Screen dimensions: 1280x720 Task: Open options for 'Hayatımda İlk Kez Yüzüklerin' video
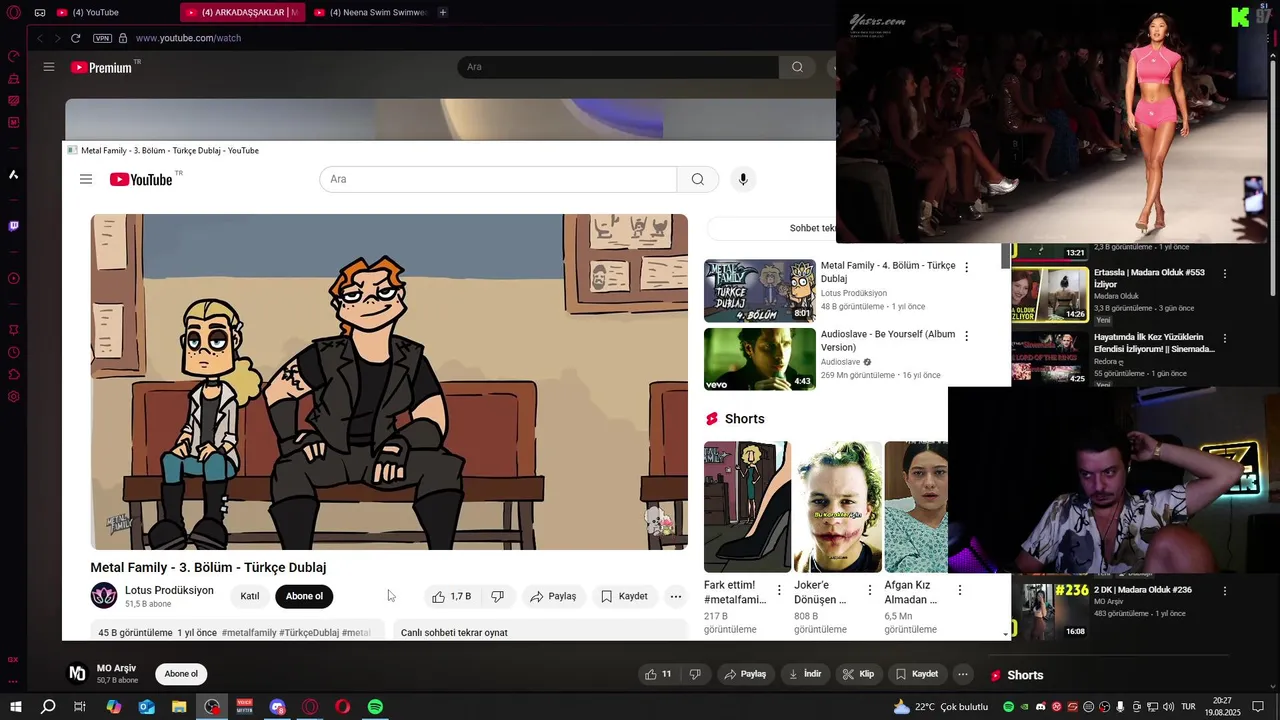(x=1224, y=338)
